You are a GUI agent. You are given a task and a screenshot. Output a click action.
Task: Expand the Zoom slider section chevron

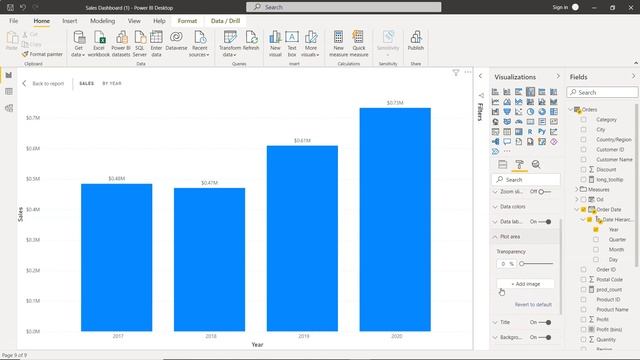coord(495,191)
